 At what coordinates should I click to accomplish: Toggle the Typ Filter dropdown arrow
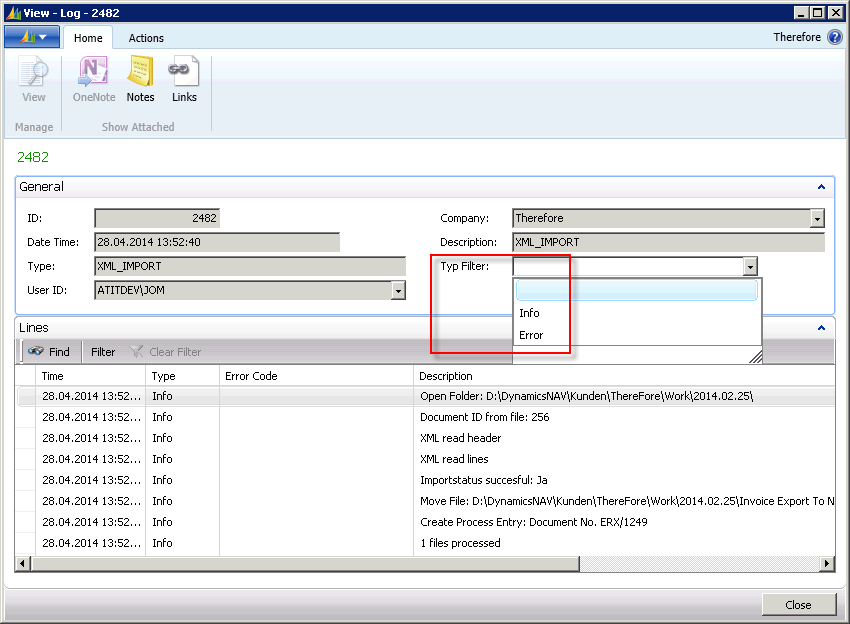pos(750,267)
